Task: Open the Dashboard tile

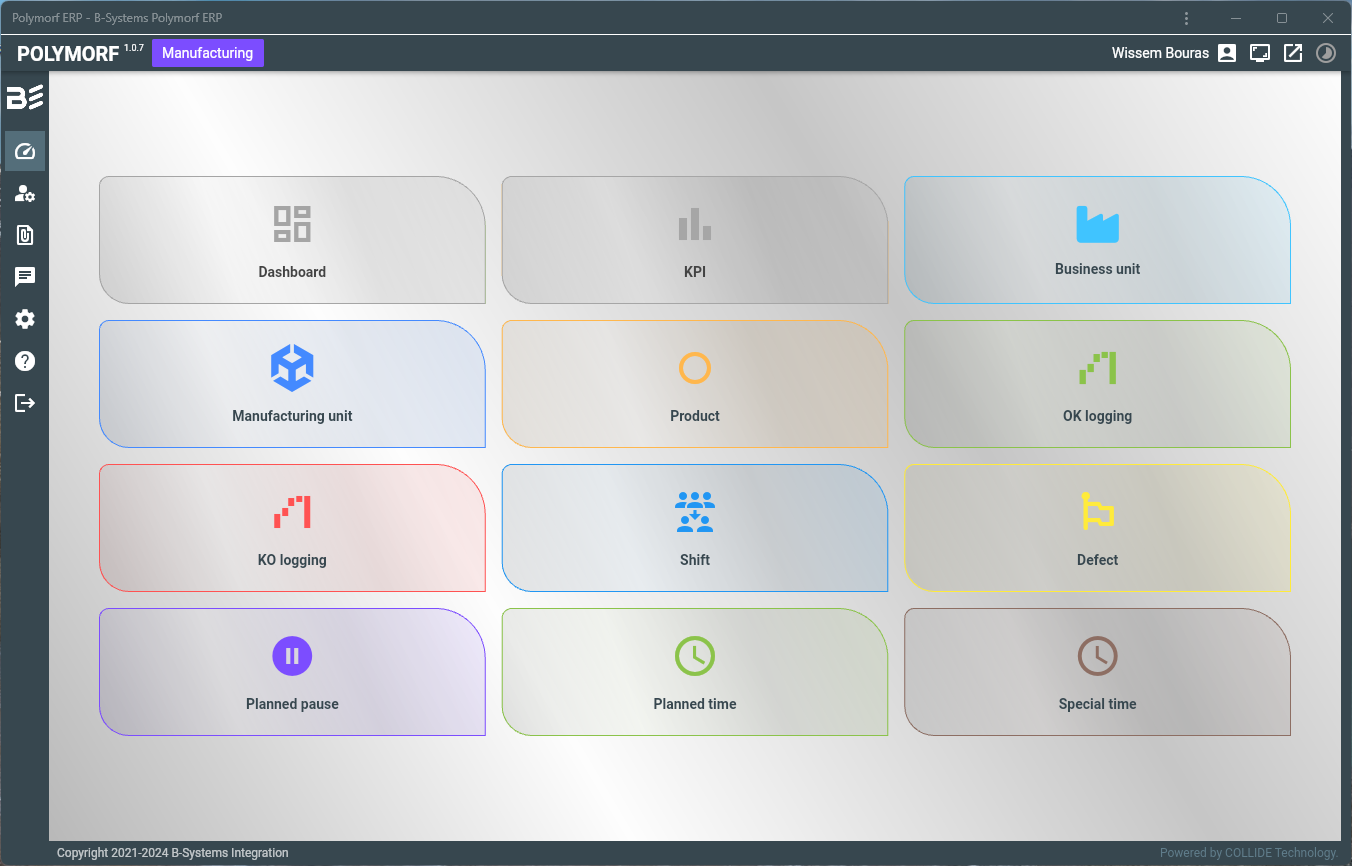Action: click(x=292, y=240)
